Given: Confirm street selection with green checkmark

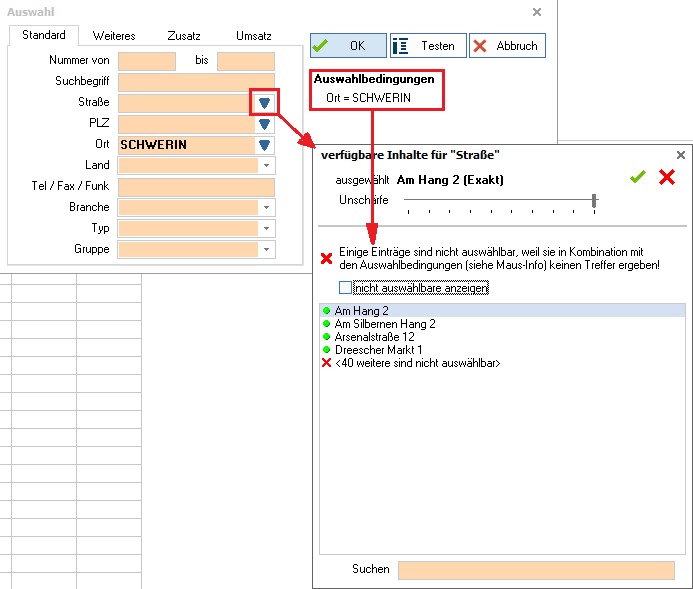Looking at the screenshot, I should tap(638, 177).
